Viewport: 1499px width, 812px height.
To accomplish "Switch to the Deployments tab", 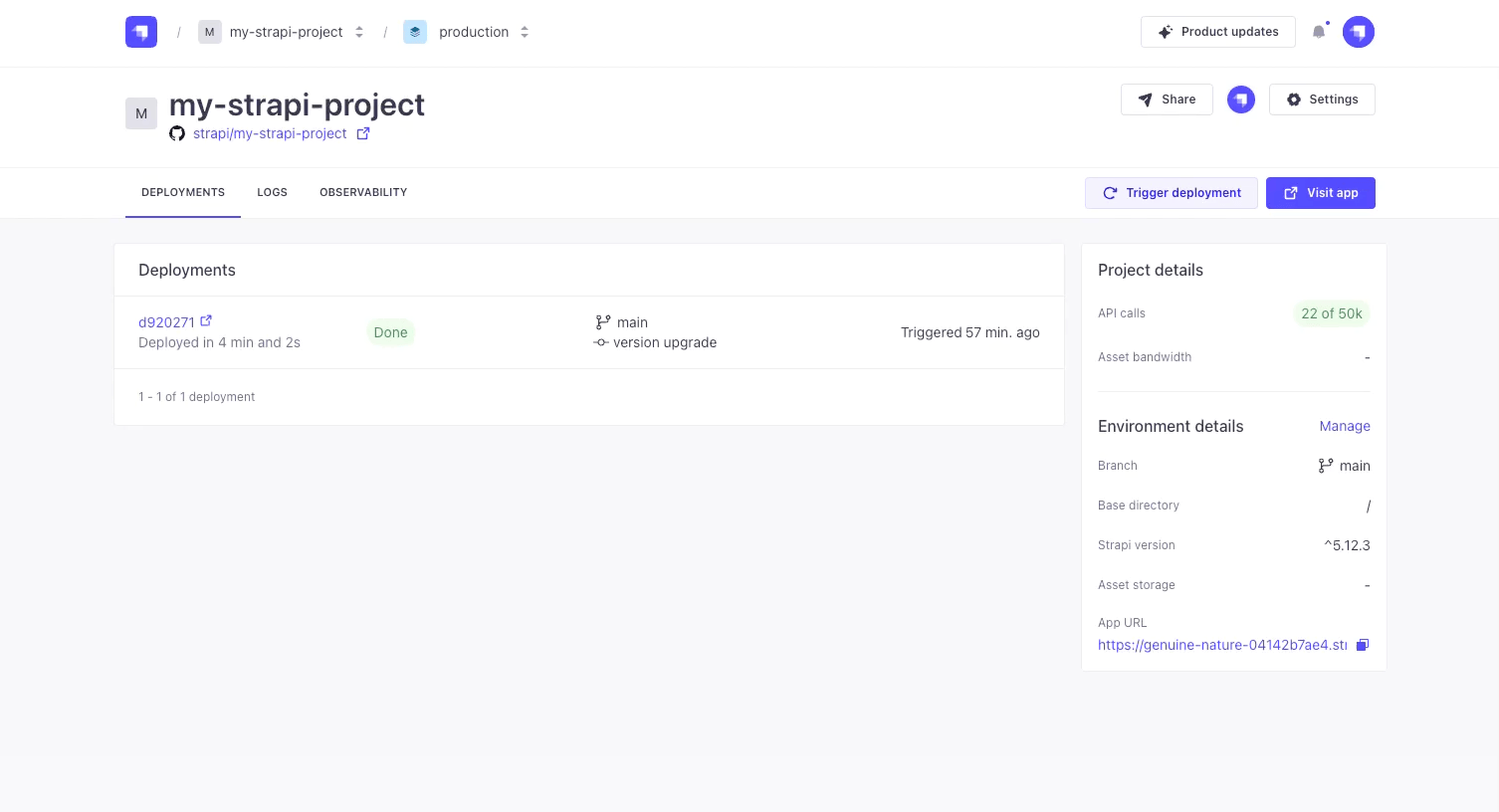I will [183, 192].
